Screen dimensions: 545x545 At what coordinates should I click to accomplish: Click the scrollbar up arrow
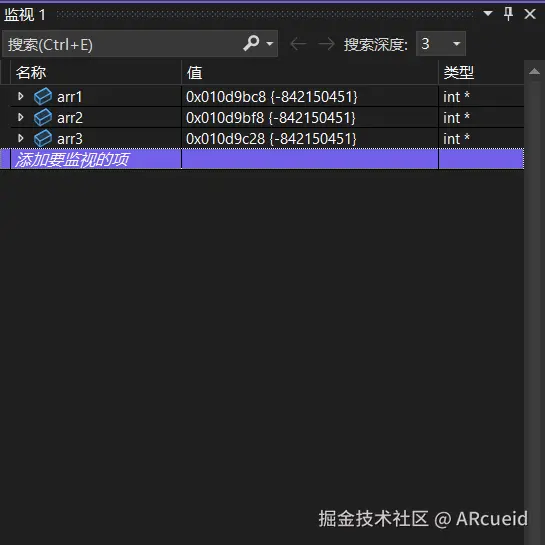point(534,72)
